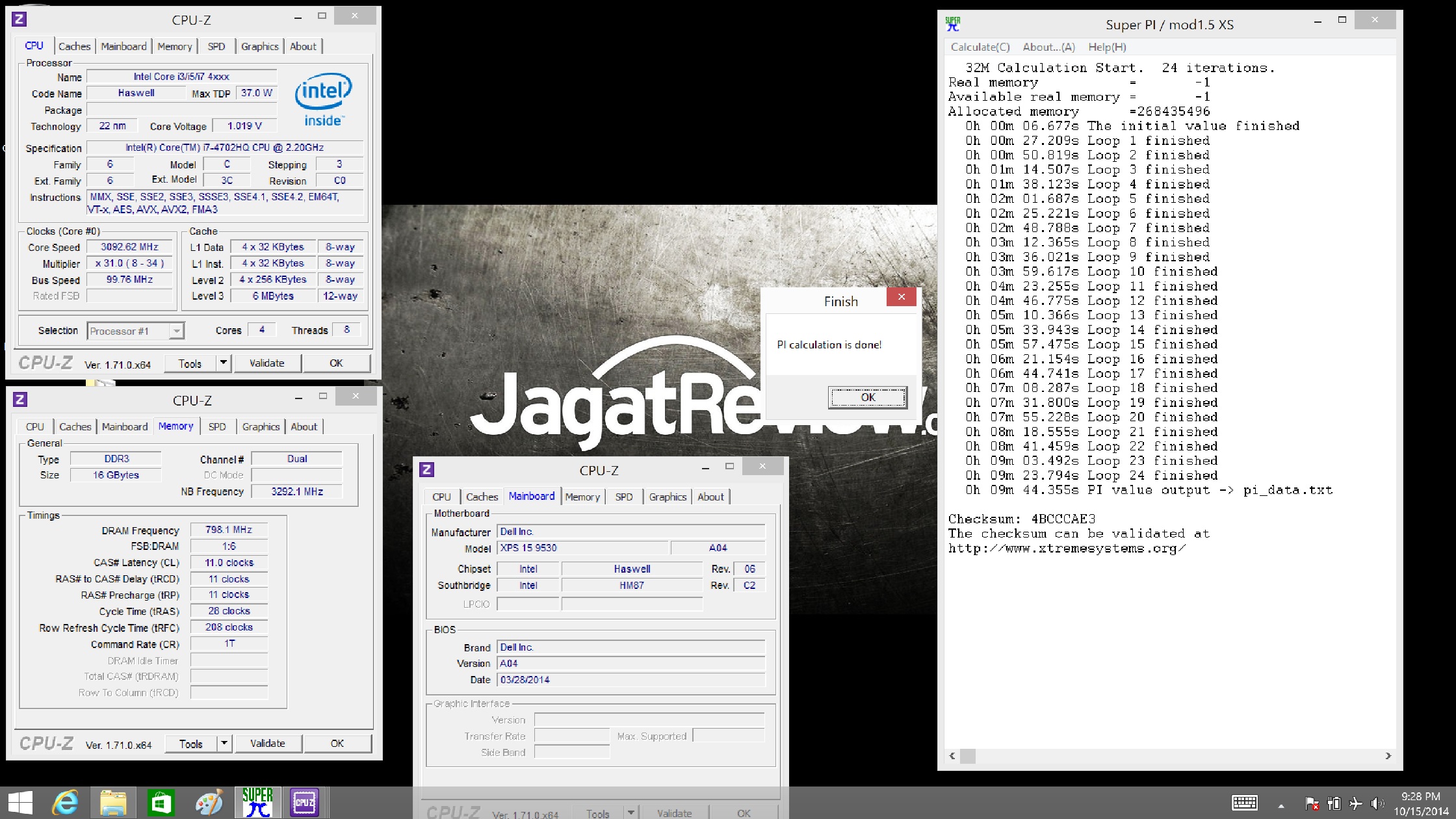This screenshot has width=1456, height=819.
Task: Click NB Frequency 3292.1 MHz value
Action: point(297,491)
